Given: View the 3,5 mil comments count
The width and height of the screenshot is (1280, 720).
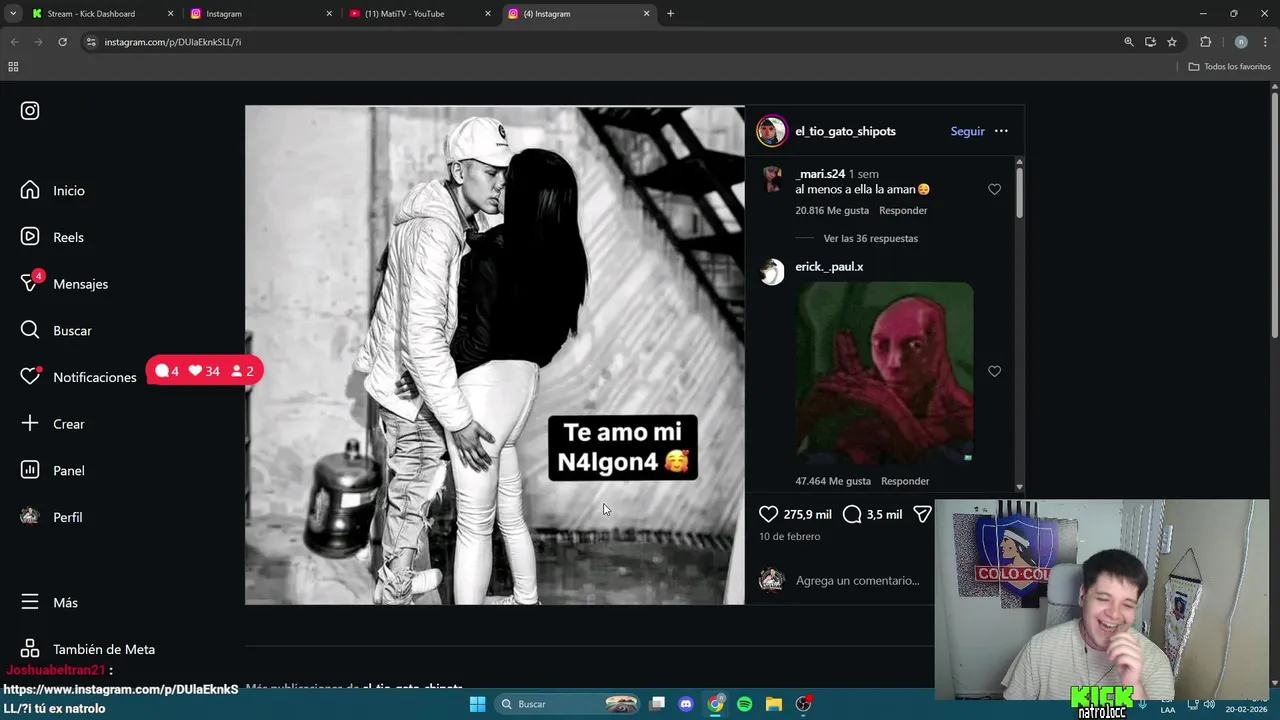Looking at the screenshot, I should pyautogui.click(x=884, y=514).
